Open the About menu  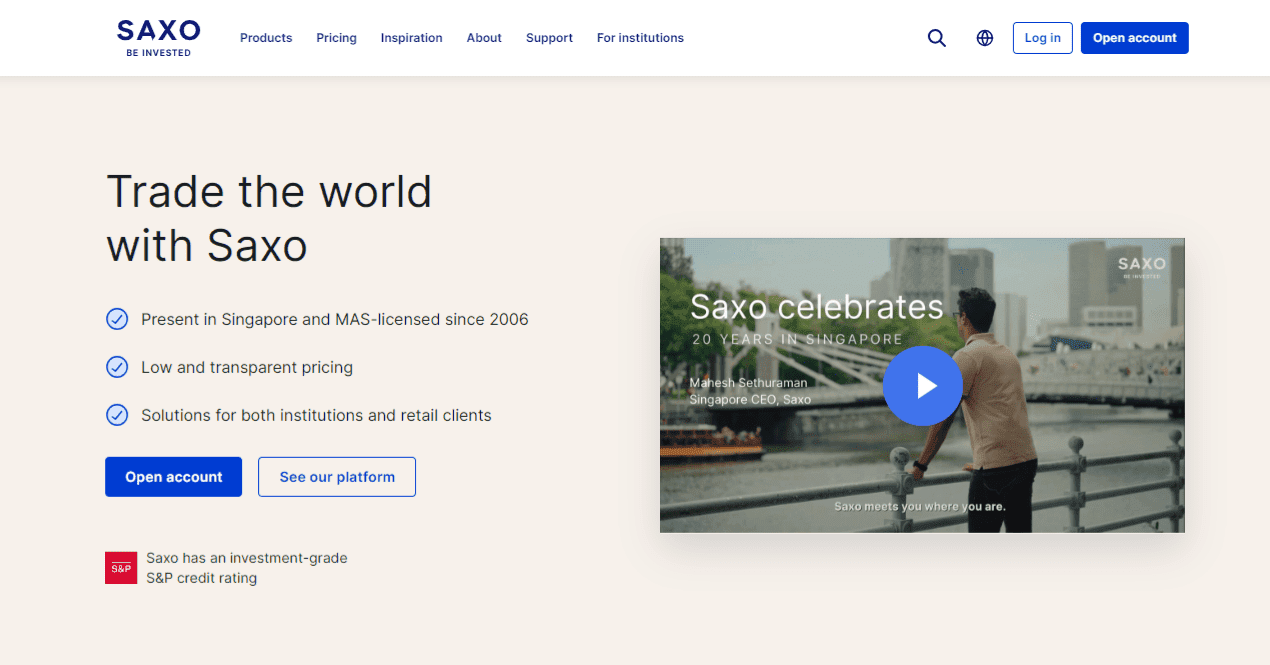[x=484, y=38]
